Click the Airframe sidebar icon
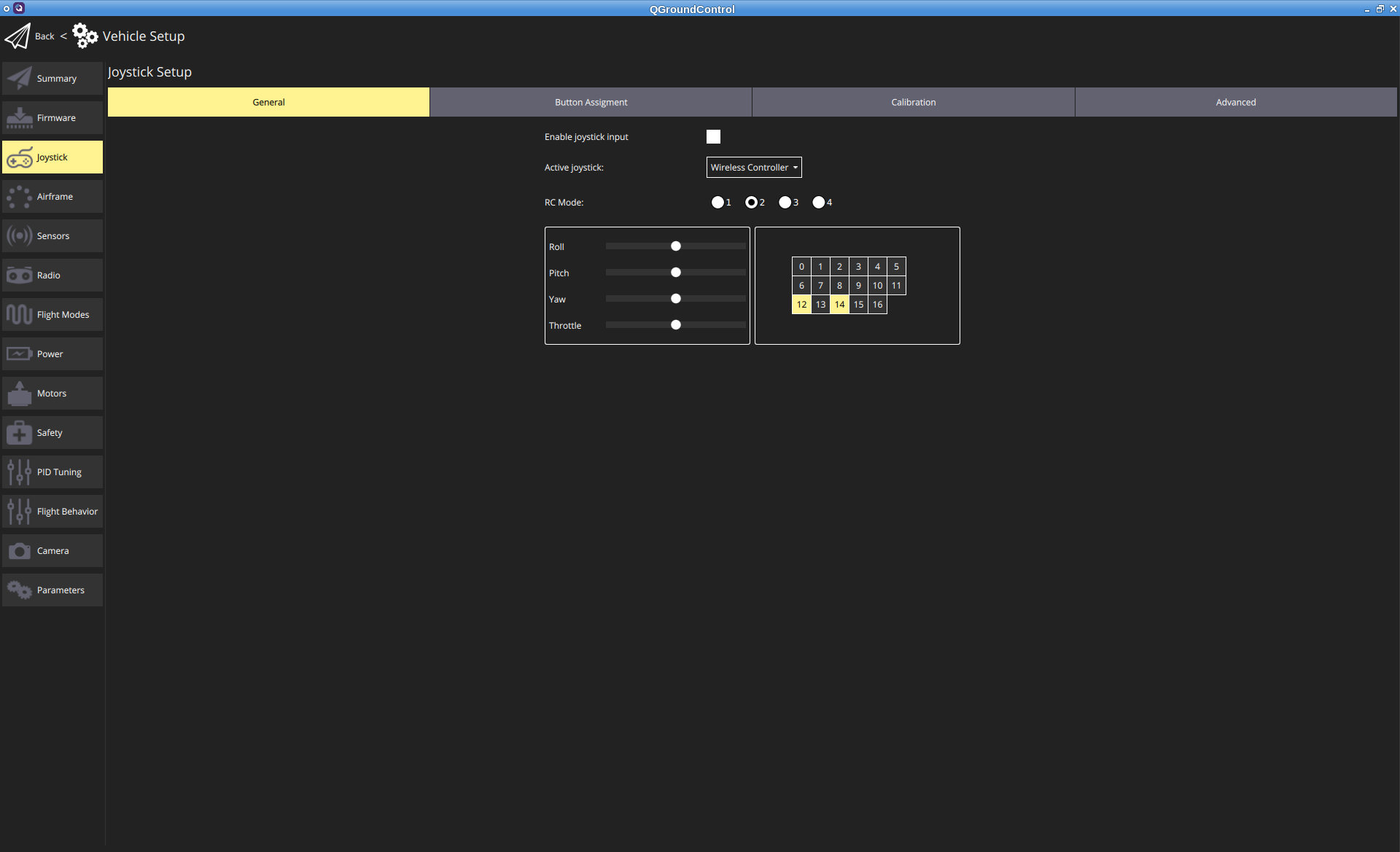Image resolution: width=1400 pixels, height=852 pixels. tap(20, 197)
